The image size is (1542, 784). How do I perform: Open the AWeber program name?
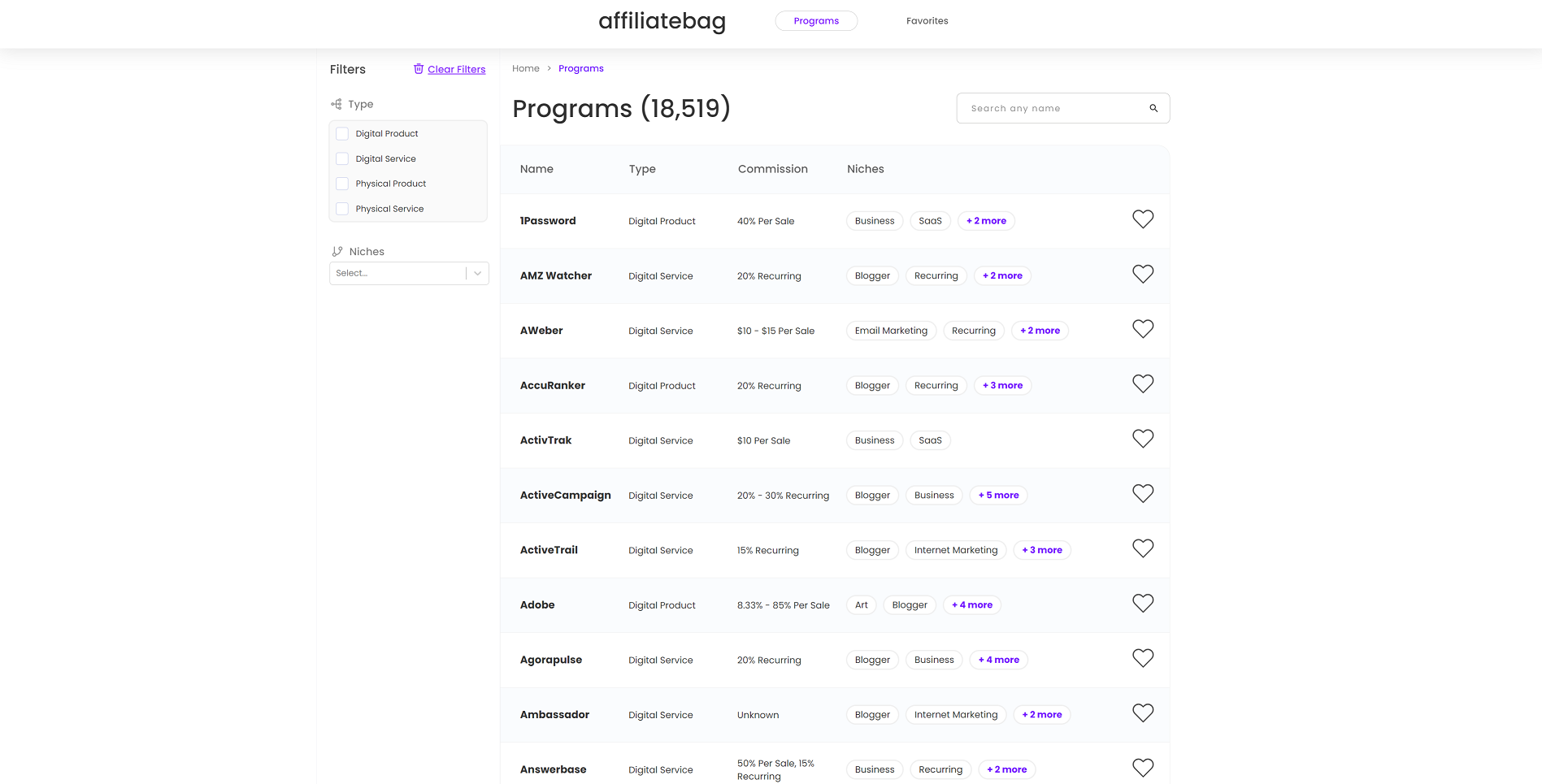(541, 331)
